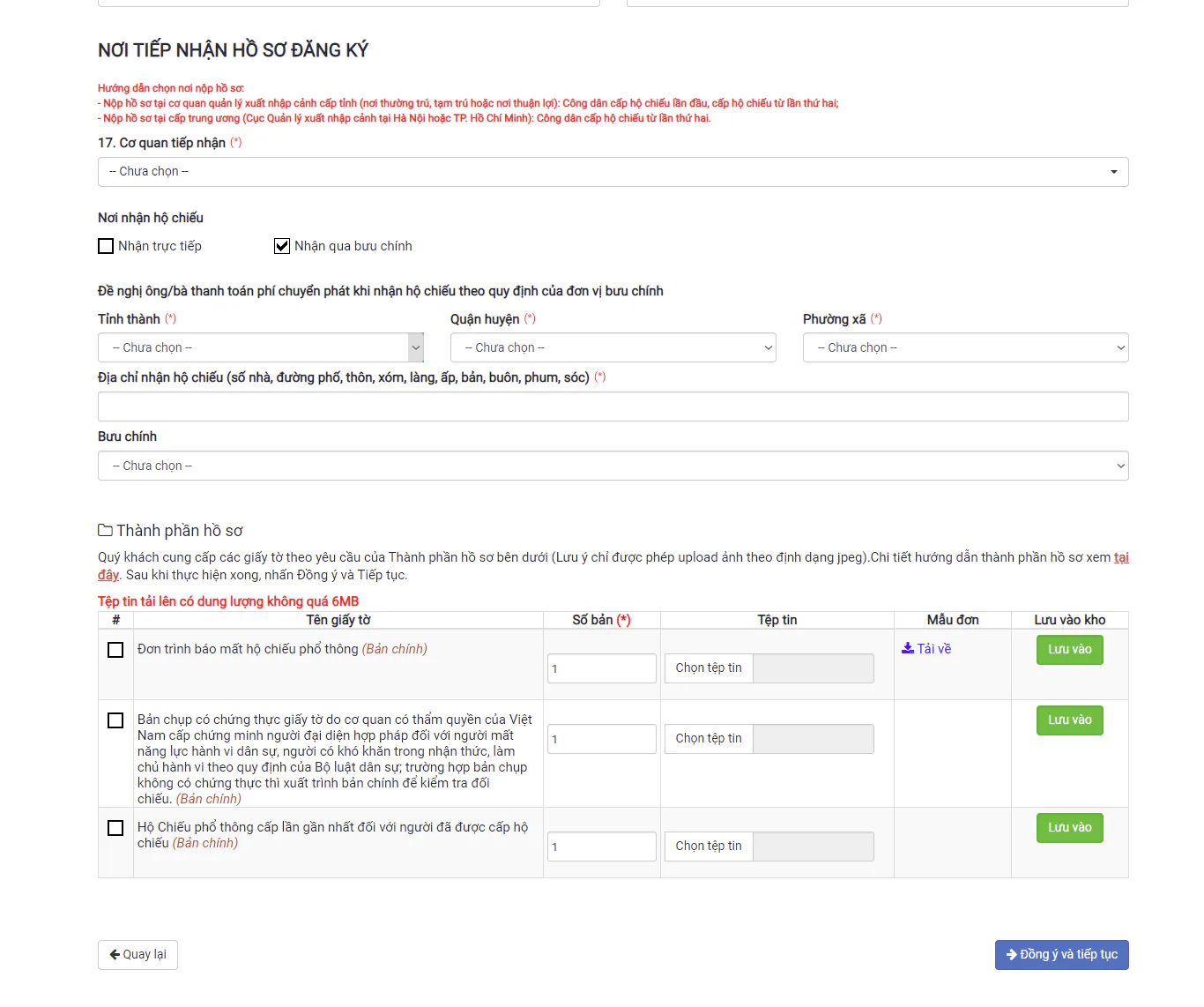Open the Bưu chính dropdown

(613, 466)
